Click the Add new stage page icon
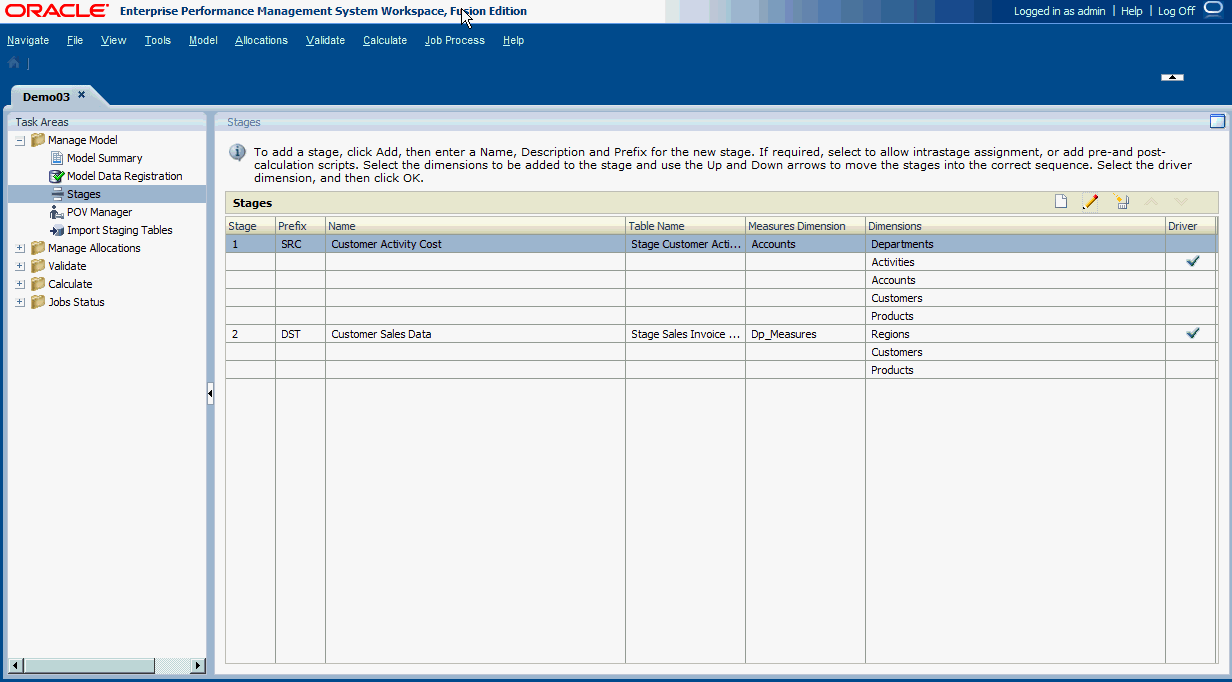The width and height of the screenshot is (1232, 682). click(x=1061, y=202)
